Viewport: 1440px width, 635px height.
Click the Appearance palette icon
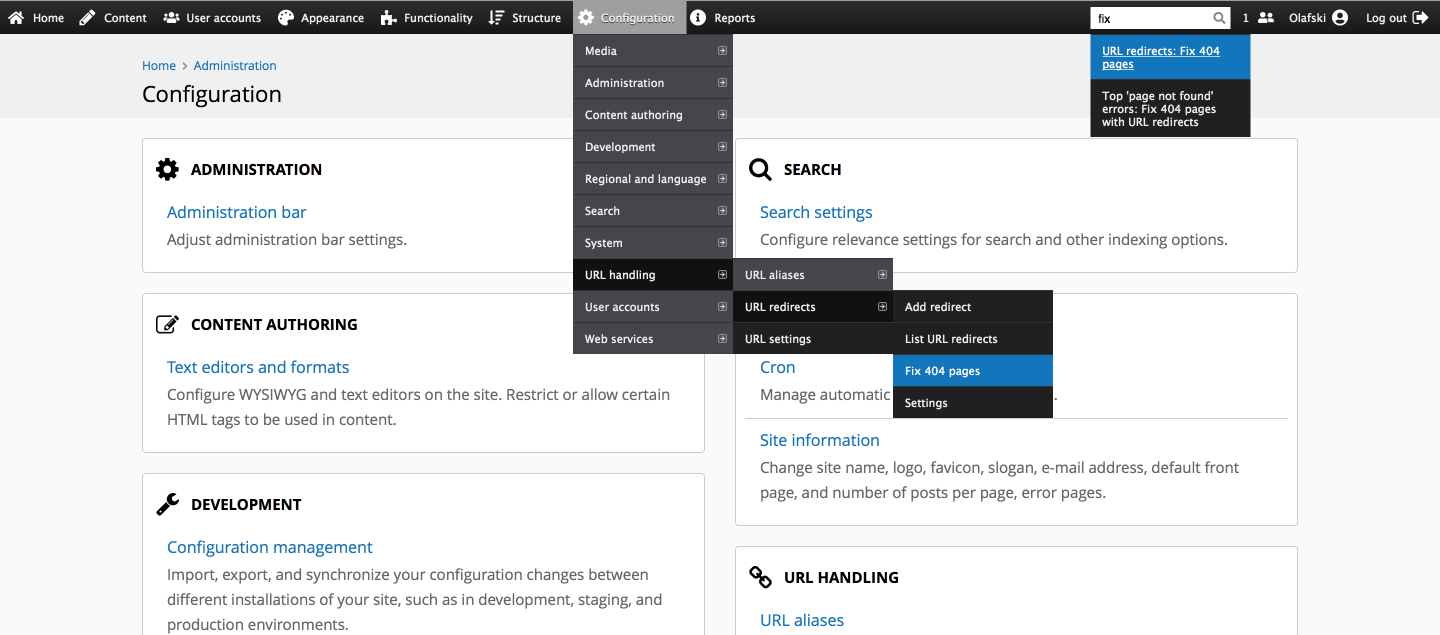(286, 18)
